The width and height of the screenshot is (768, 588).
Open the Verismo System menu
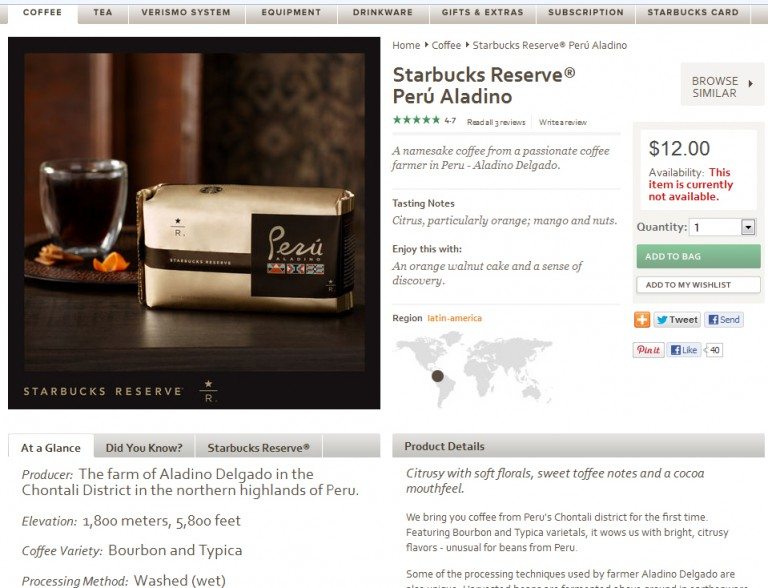point(186,13)
